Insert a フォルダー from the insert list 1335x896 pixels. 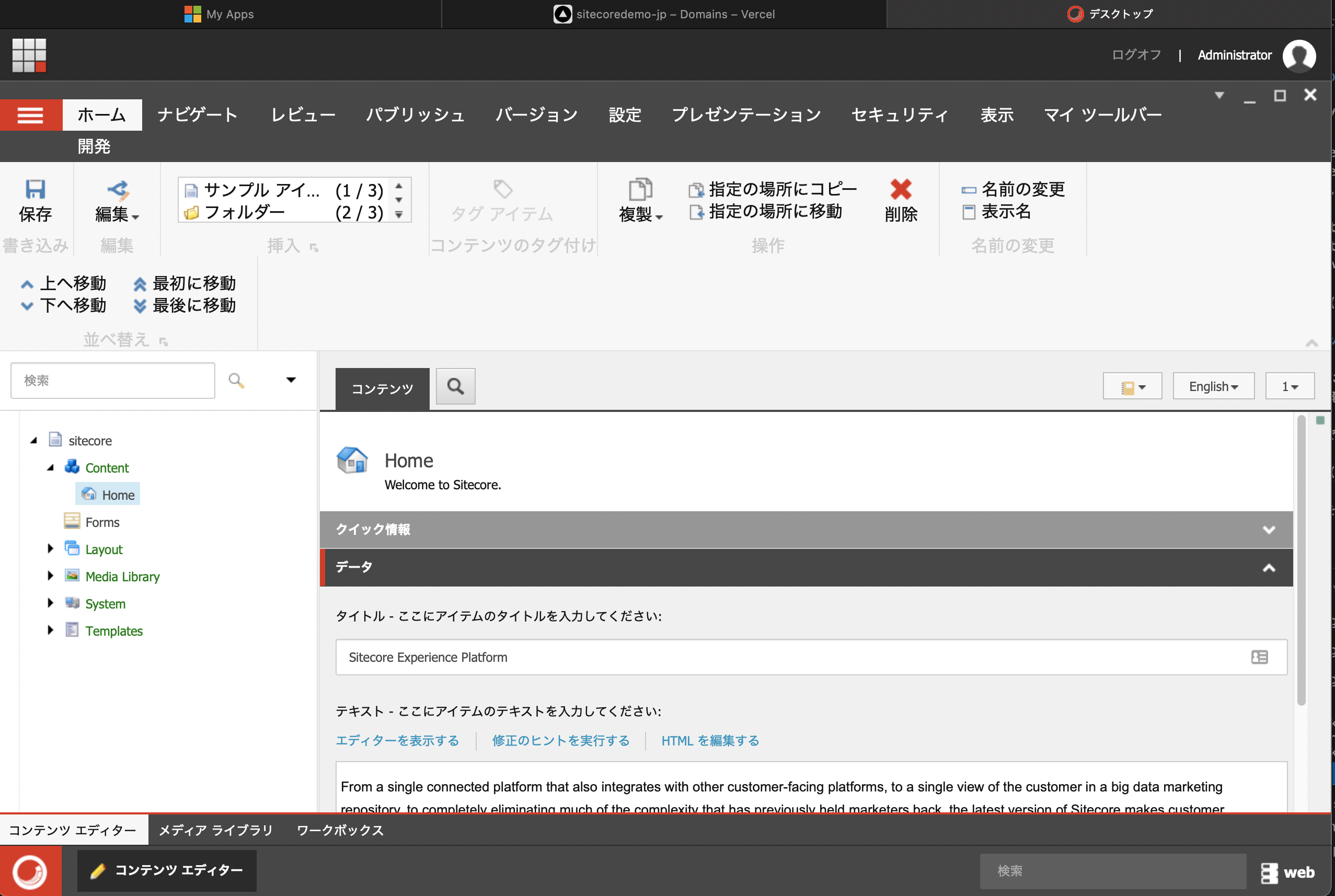(x=284, y=213)
